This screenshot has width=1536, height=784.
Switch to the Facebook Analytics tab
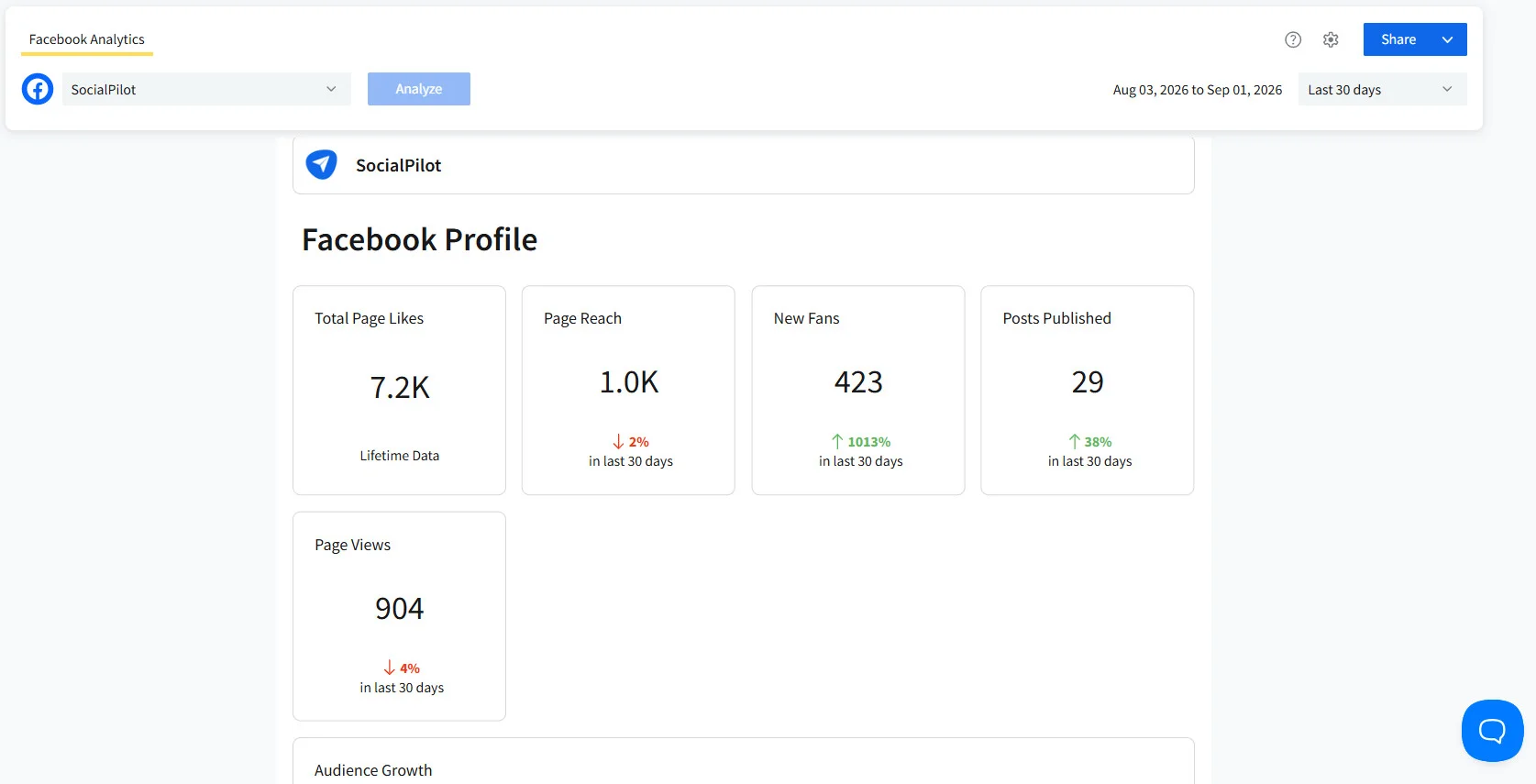tap(87, 39)
